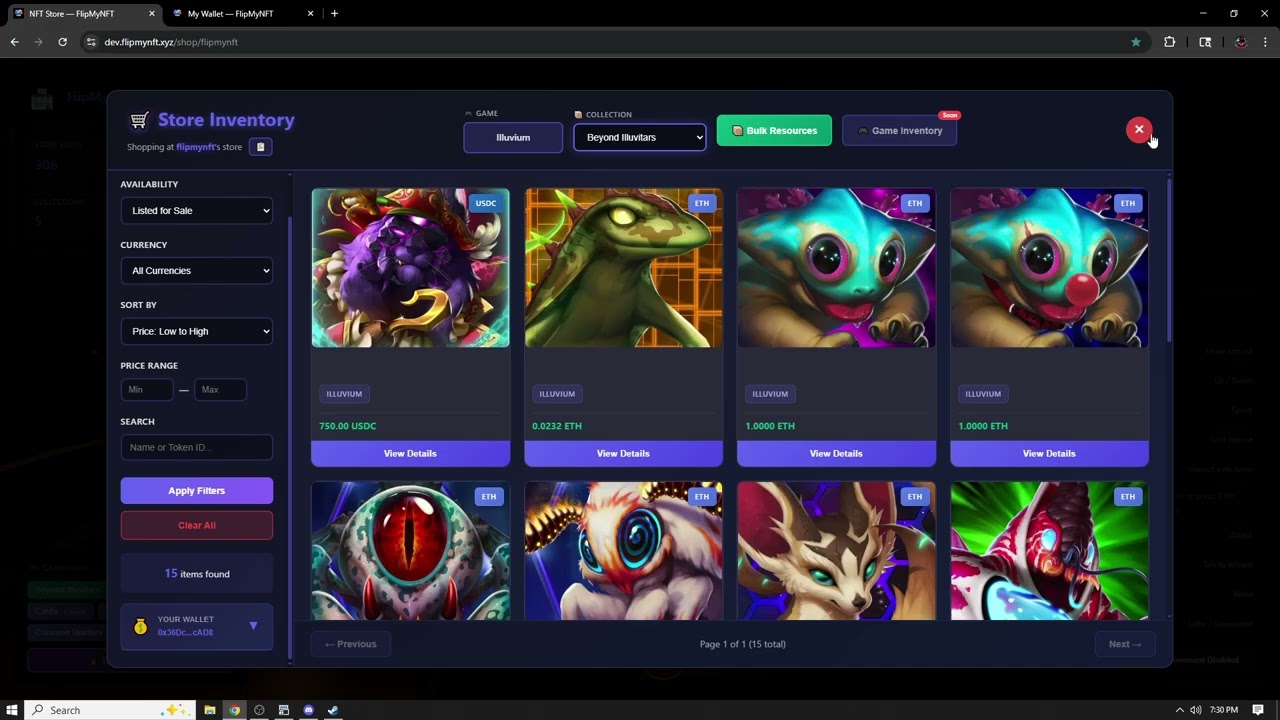
Task: Open the flipmynft store link
Action: [195, 147]
